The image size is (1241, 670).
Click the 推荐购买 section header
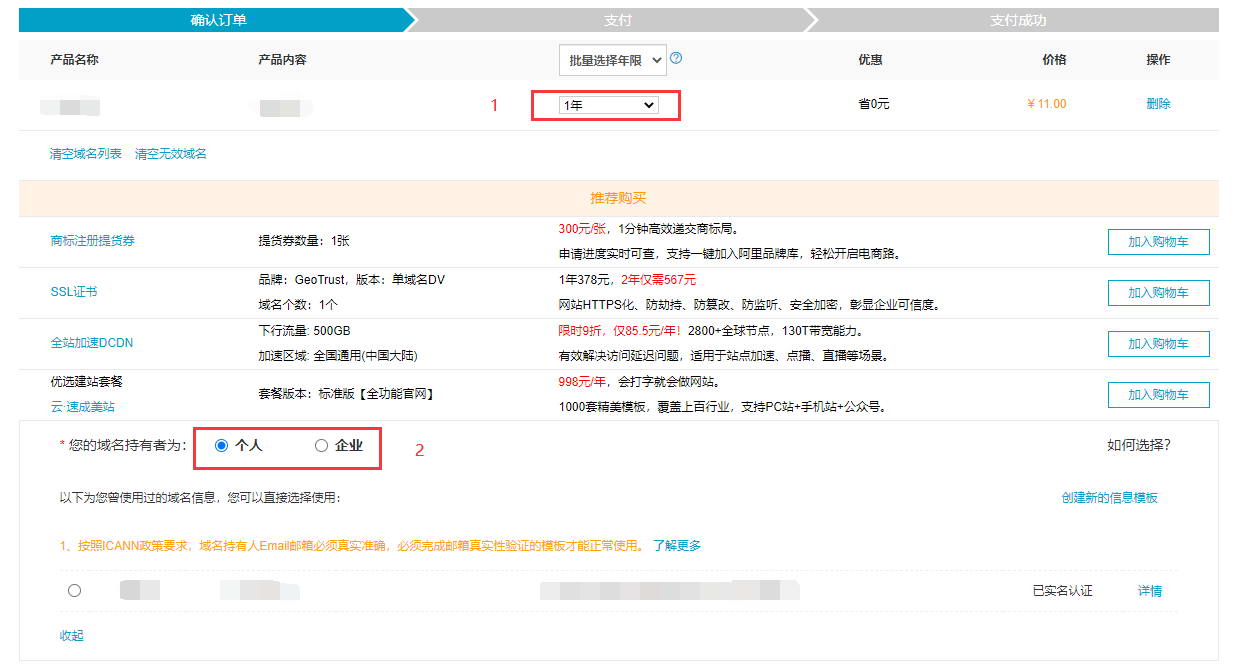click(x=618, y=198)
